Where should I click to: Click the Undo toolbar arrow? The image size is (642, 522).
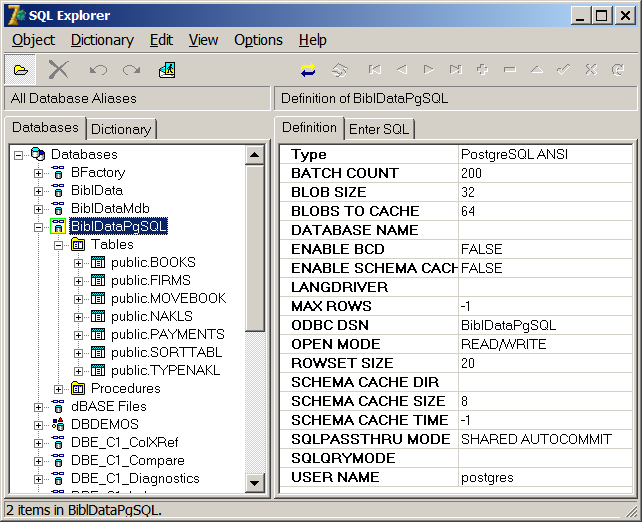tap(98, 70)
